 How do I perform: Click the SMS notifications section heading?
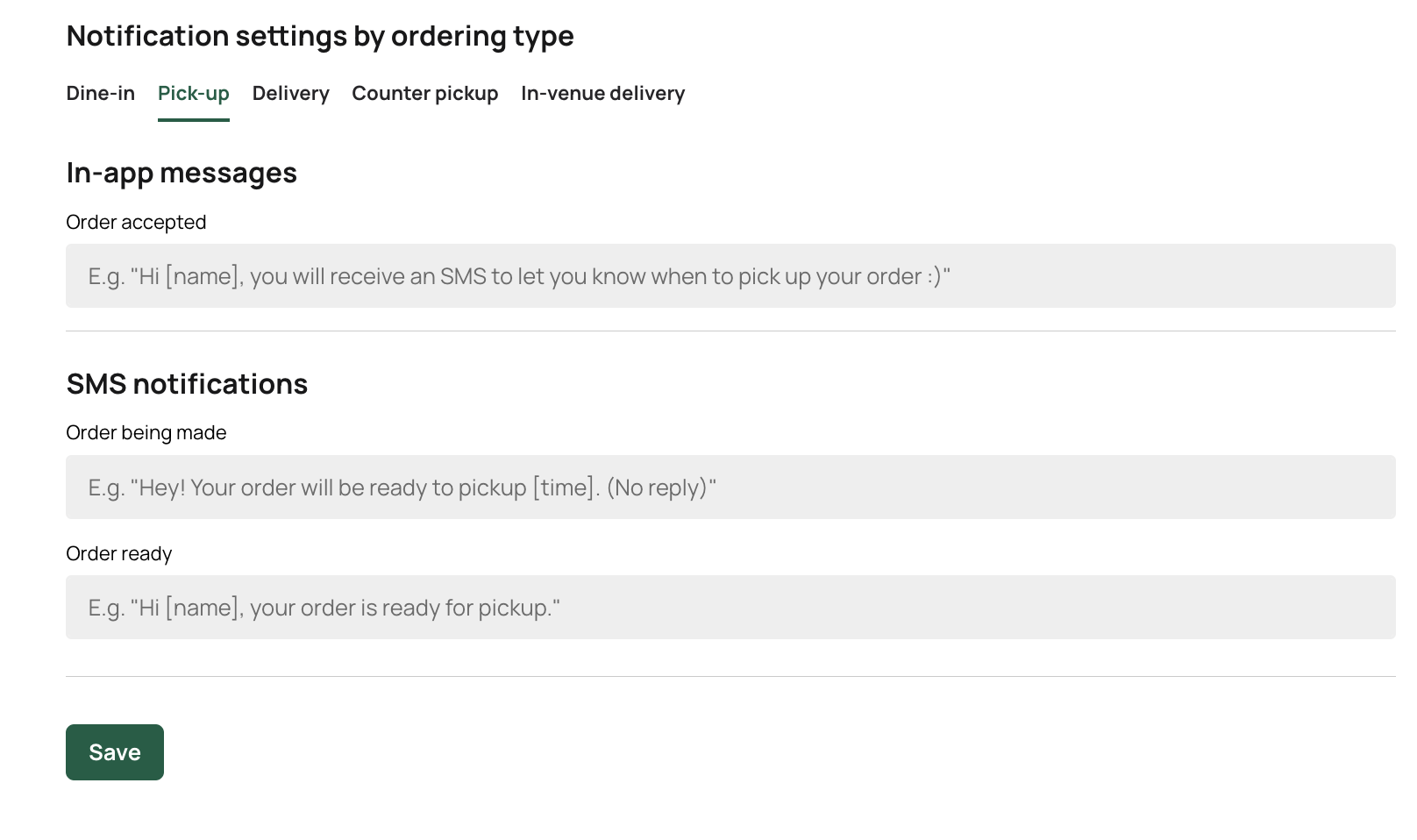187,384
